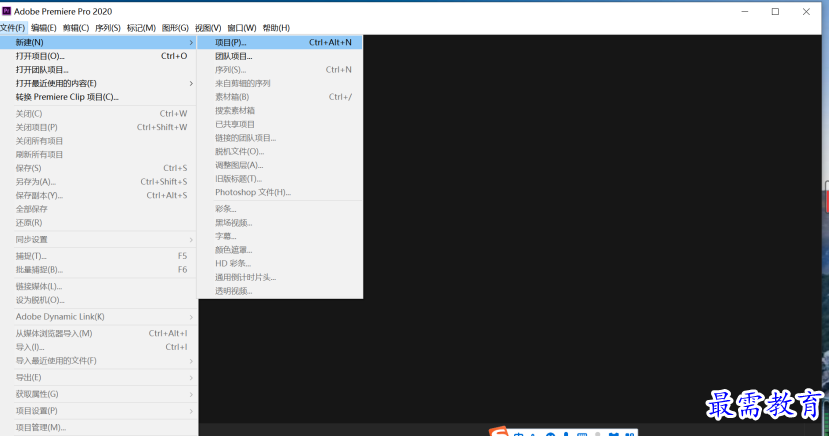Expand 导入最近使用的文件(F) submenu
The height and width of the screenshot is (436, 830).
pos(99,361)
